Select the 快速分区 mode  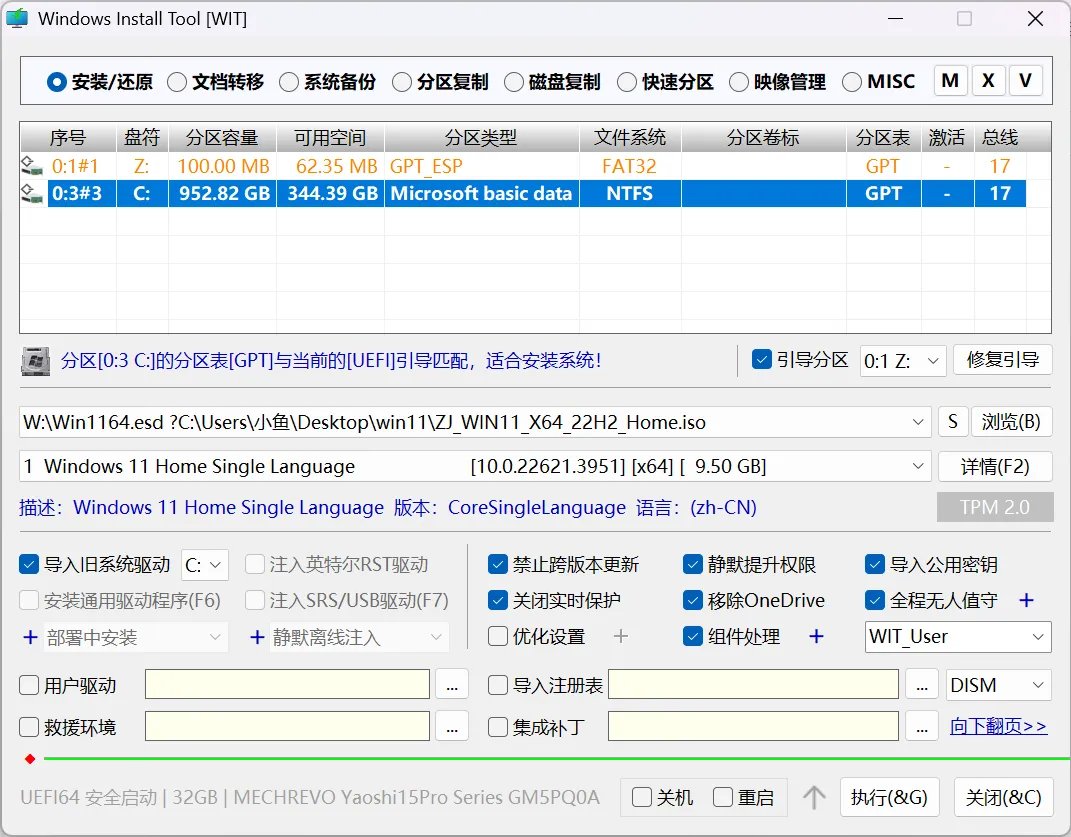[x=666, y=82]
